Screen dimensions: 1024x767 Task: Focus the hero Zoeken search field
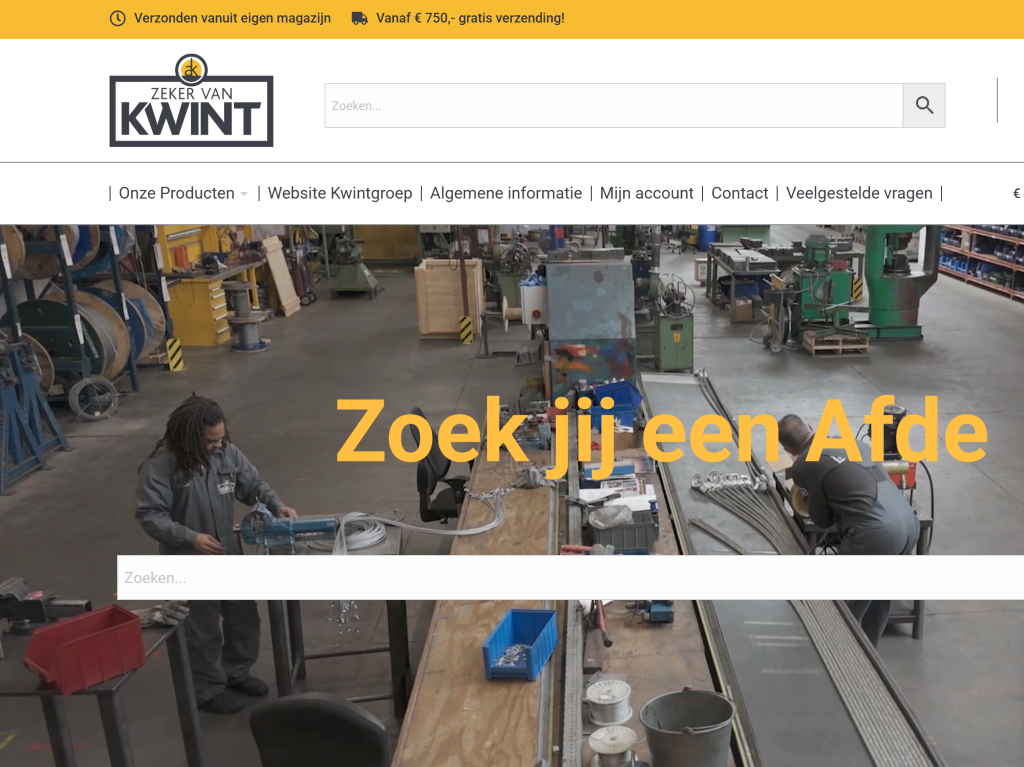(570, 578)
